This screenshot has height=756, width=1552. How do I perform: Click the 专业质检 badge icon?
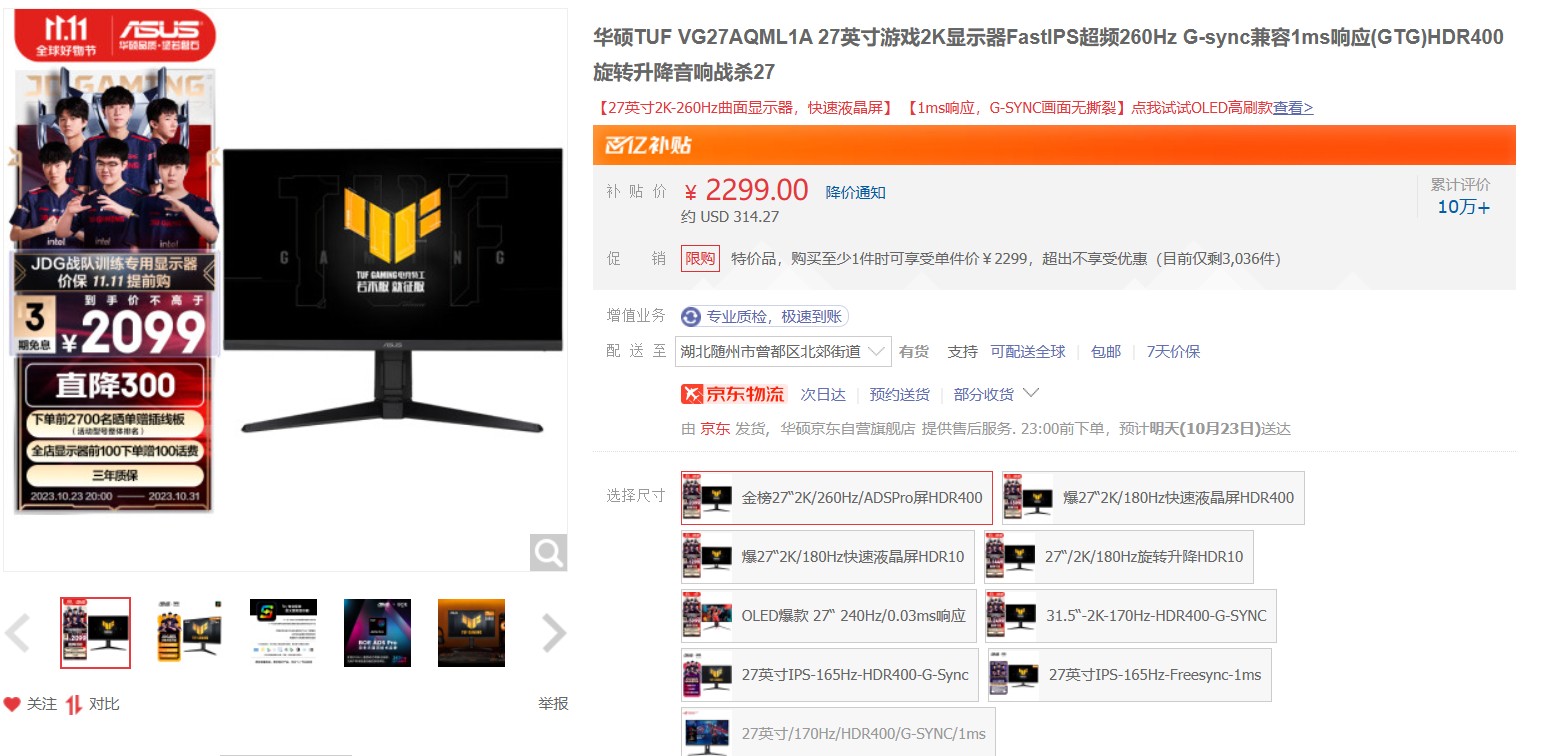[691, 317]
